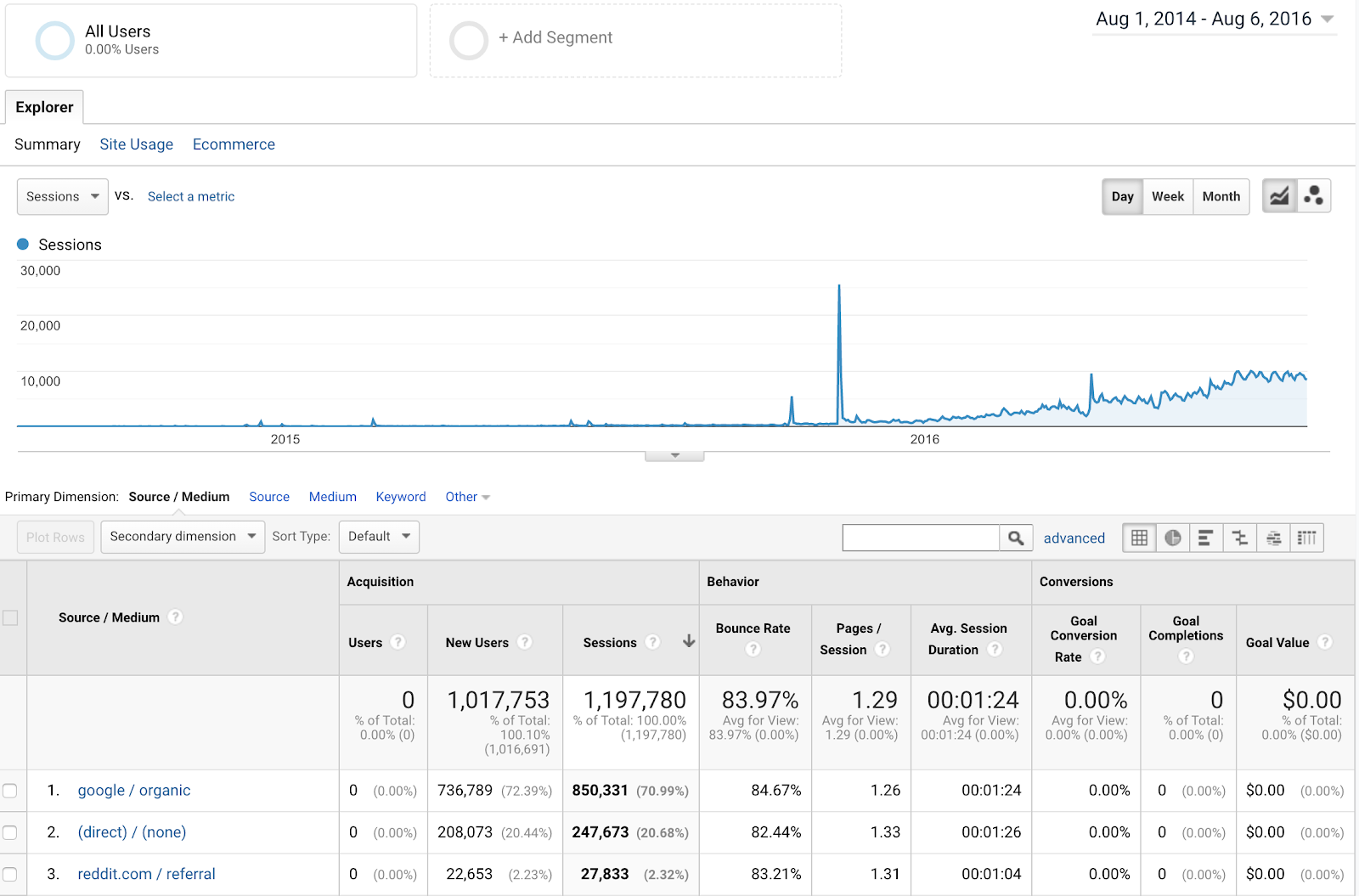Check the reddit.com / referral row checkbox

9,874
